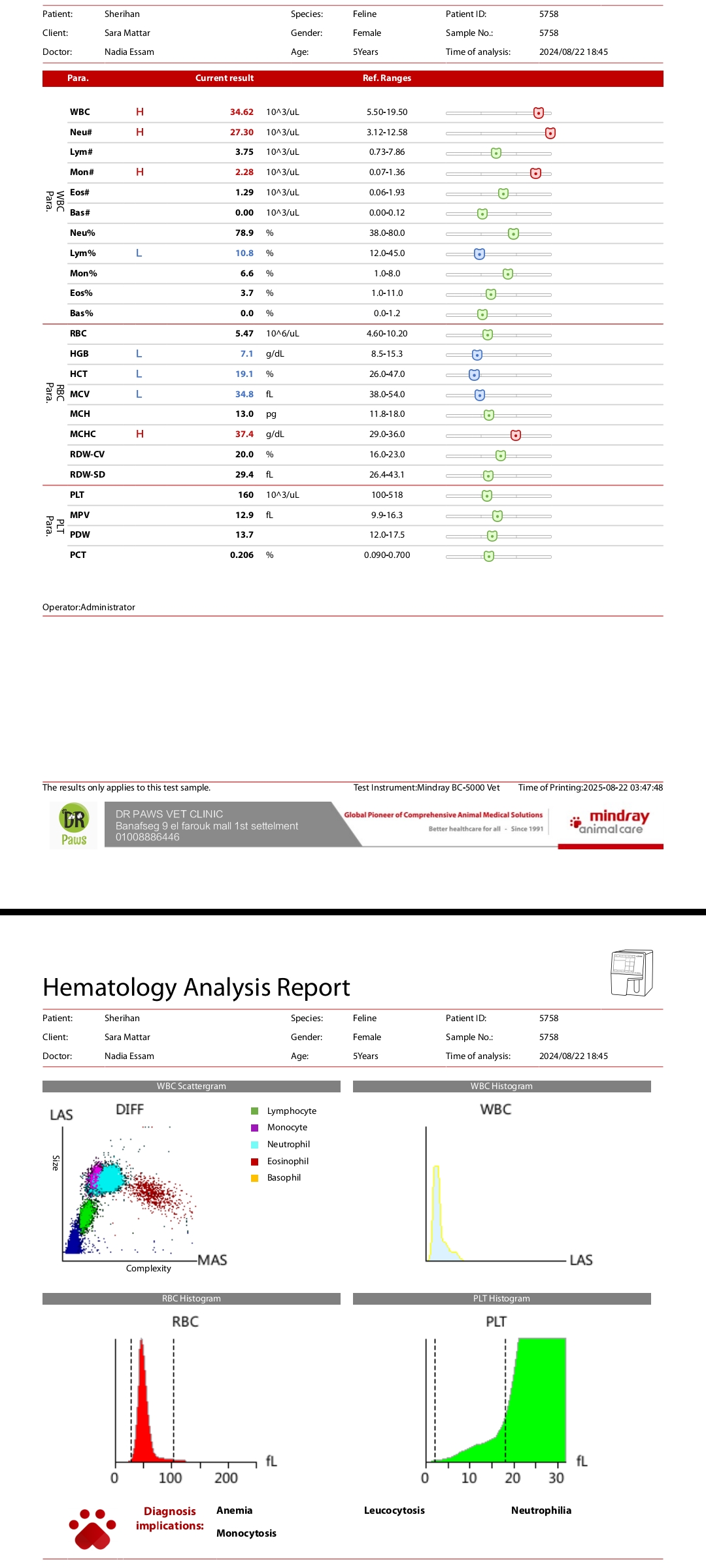Click the PLT Histogram section header
Viewport: 706px width, 1568px height.
(x=501, y=1298)
